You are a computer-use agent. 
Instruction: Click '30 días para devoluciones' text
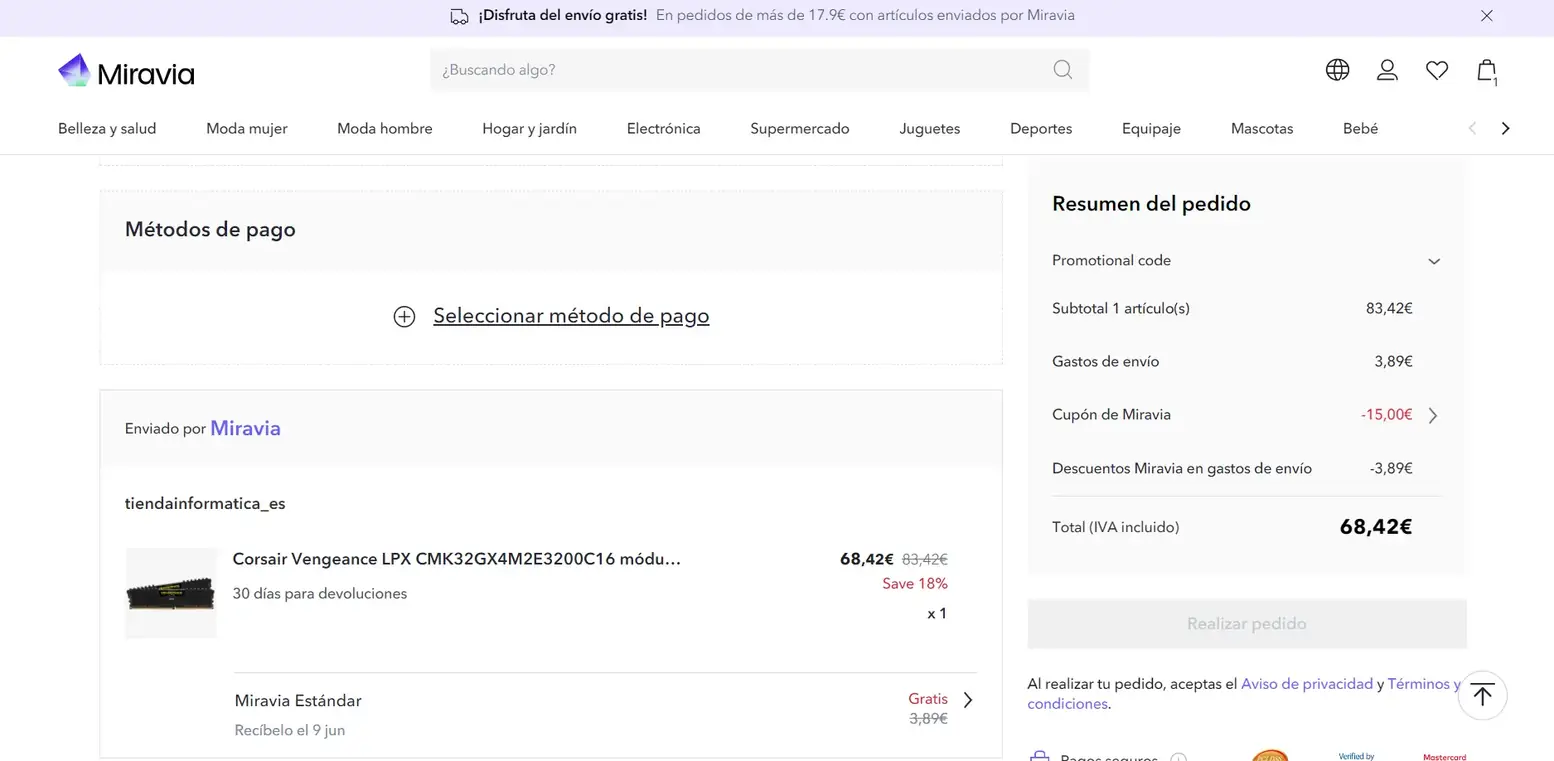tap(320, 593)
